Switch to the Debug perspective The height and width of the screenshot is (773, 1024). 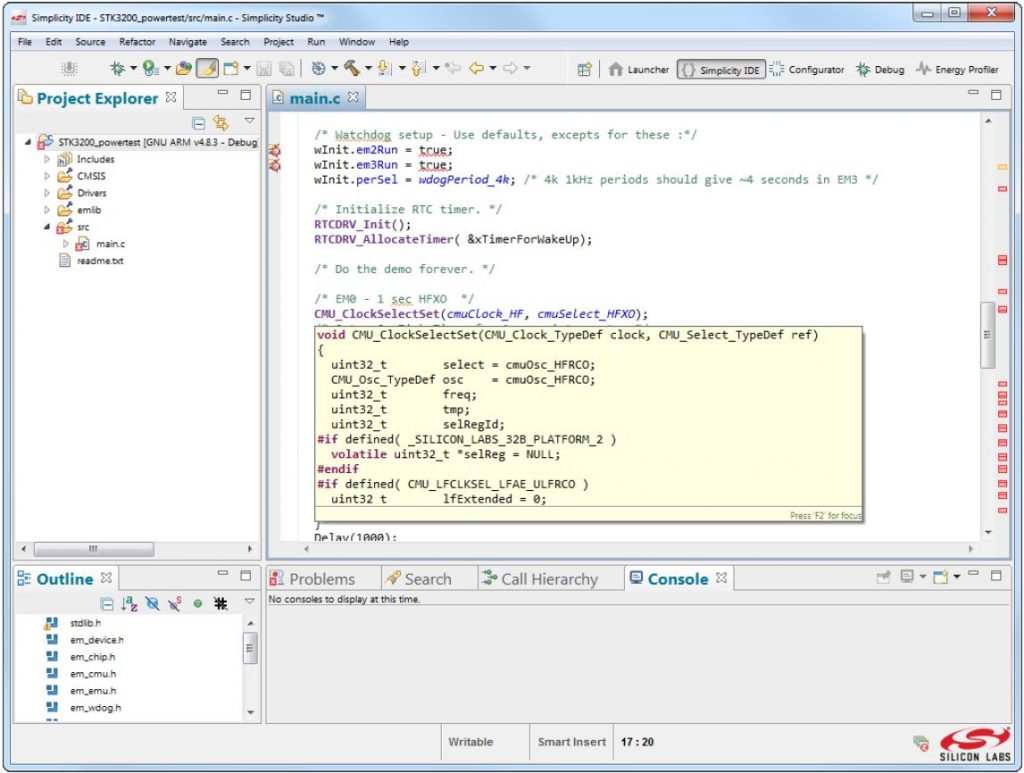(x=880, y=69)
